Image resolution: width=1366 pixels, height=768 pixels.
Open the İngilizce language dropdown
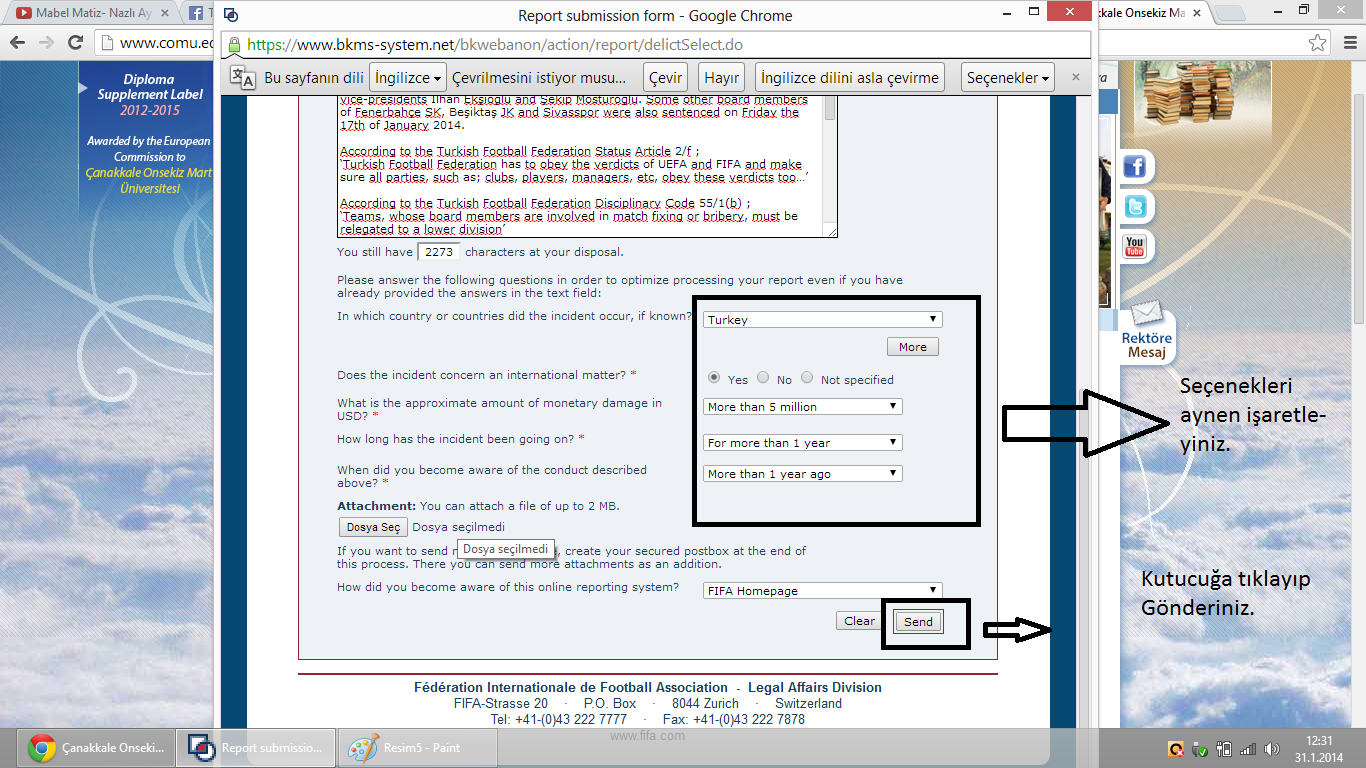click(407, 78)
